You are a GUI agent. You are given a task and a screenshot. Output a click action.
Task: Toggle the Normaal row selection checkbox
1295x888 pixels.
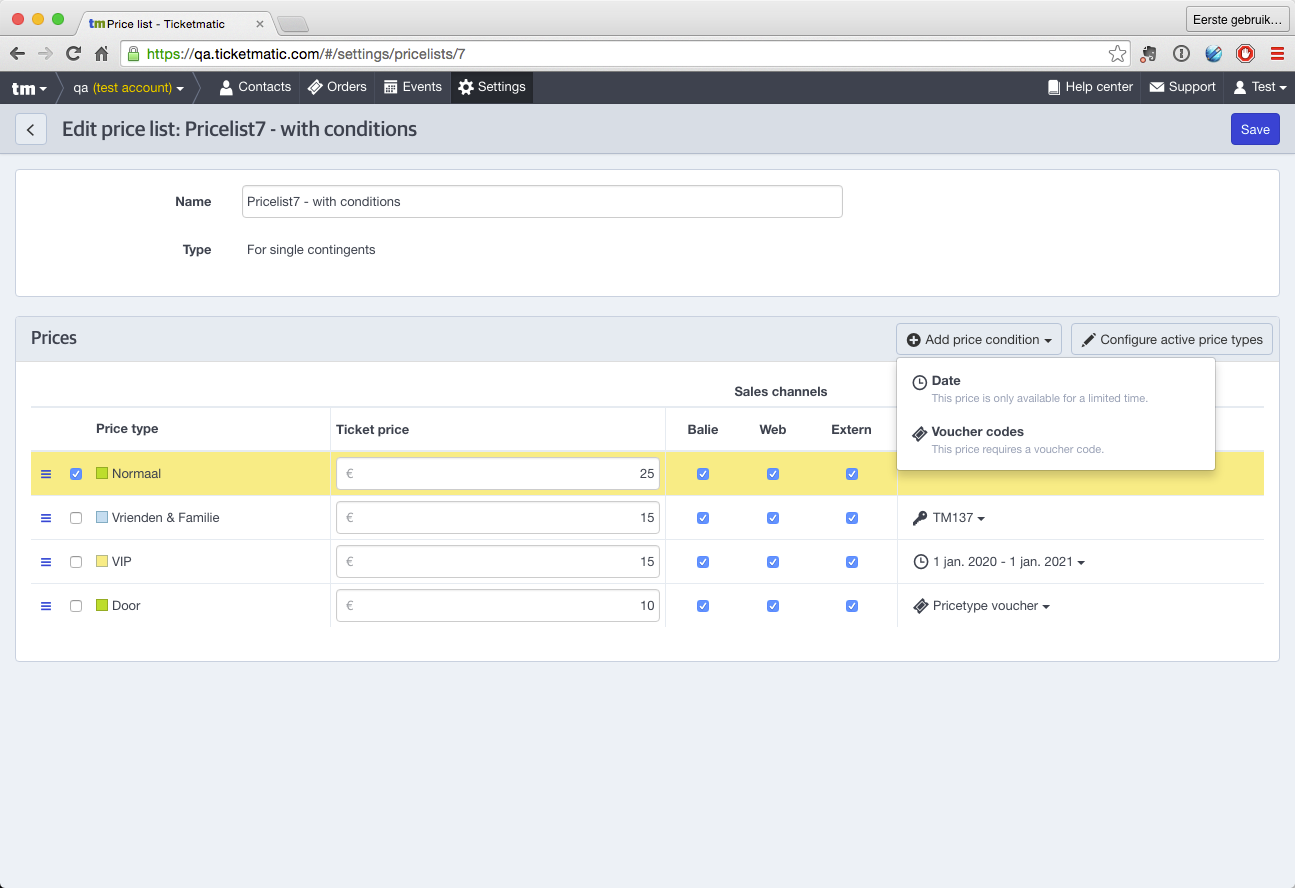click(76, 474)
